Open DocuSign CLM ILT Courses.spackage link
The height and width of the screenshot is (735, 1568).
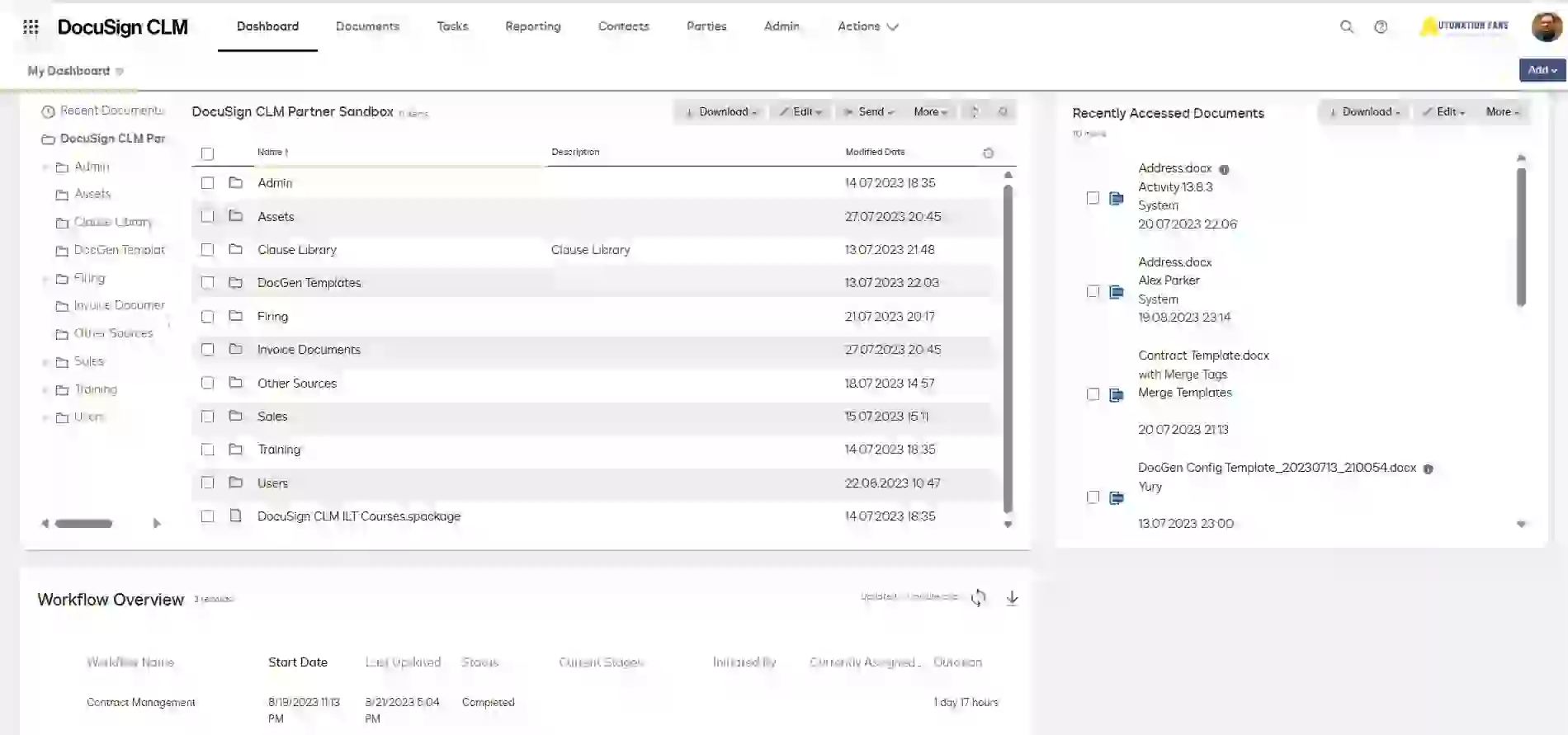tap(359, 516)
